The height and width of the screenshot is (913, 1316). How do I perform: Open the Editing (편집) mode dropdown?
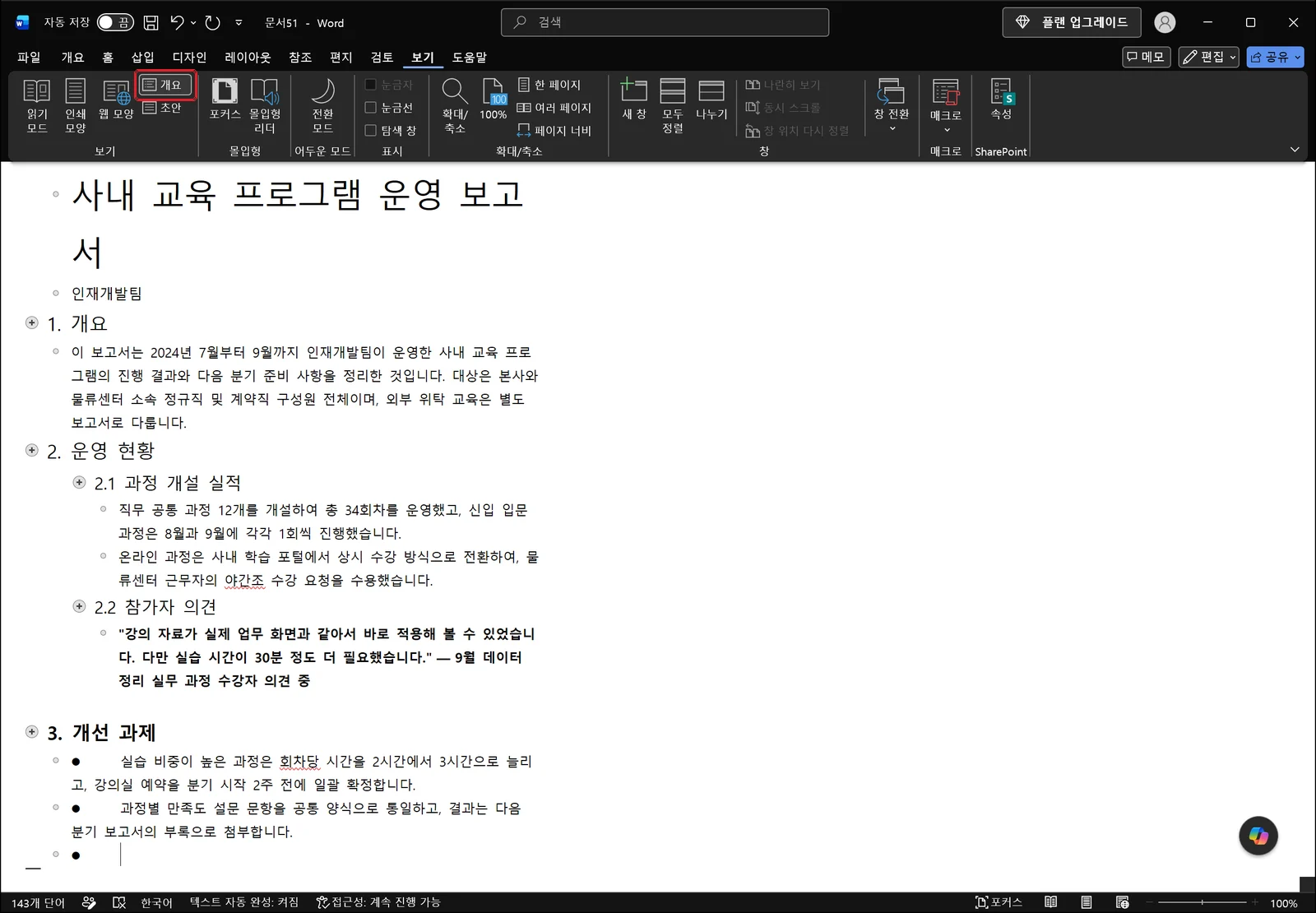click(1208, 57)
